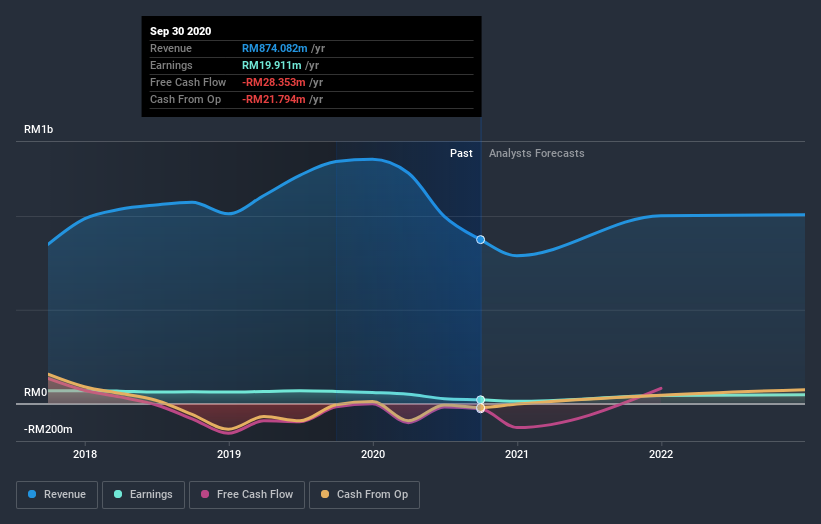Viewport: 821px width, 524px height.
Task: Click the Past section label
Action: pyautogui.click(x=461, y=153)
